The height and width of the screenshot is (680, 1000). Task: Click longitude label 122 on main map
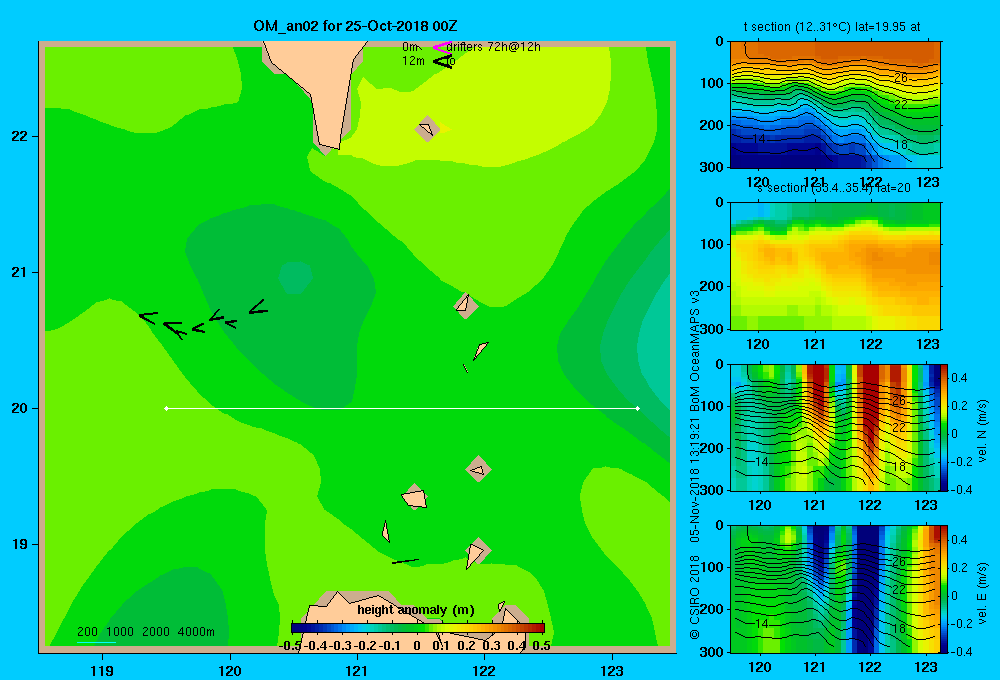(x=484, y=670)
